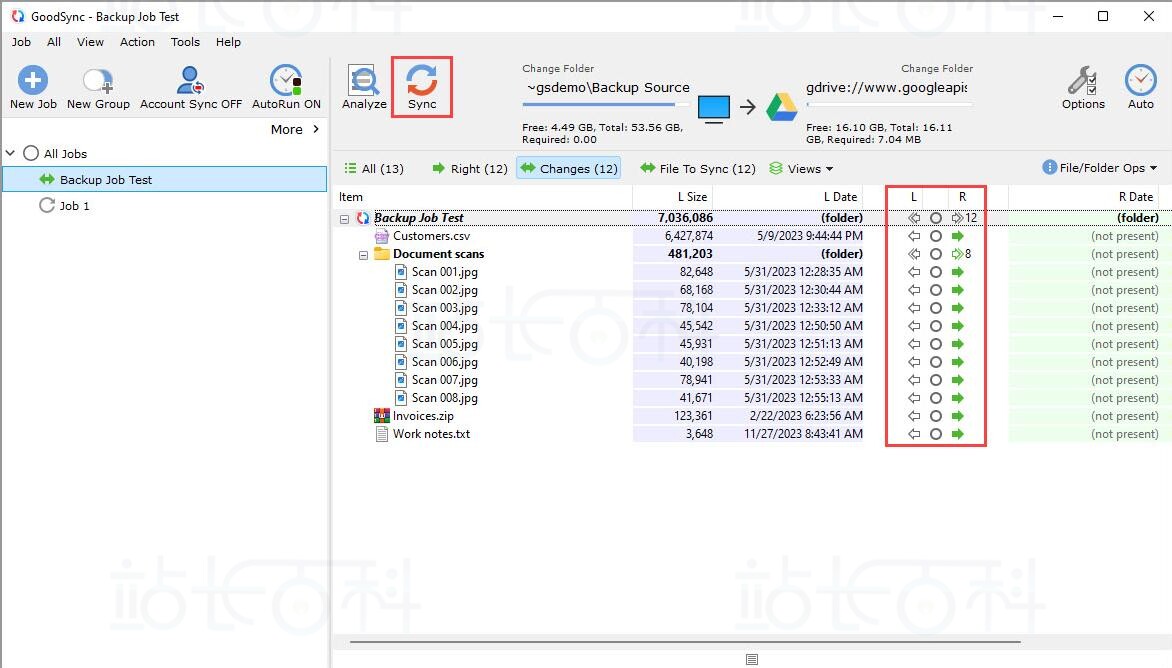Screen dimensions: 1172x668
Task: Click left disk usage bar
Action: (x=605, y=105)
